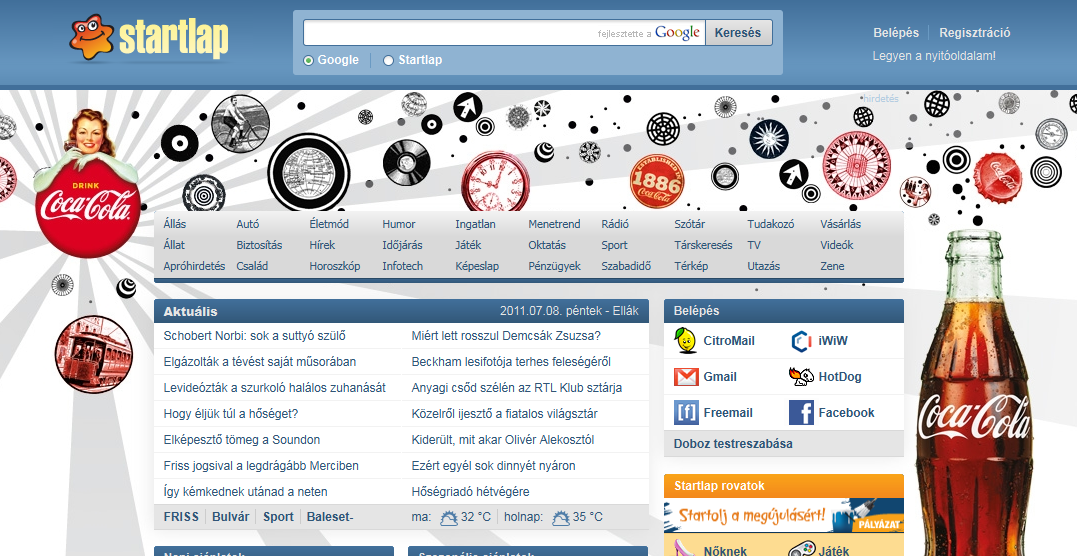Open the Facebook icon
This screenshot has width=1077, height=556.
(801, 412)
